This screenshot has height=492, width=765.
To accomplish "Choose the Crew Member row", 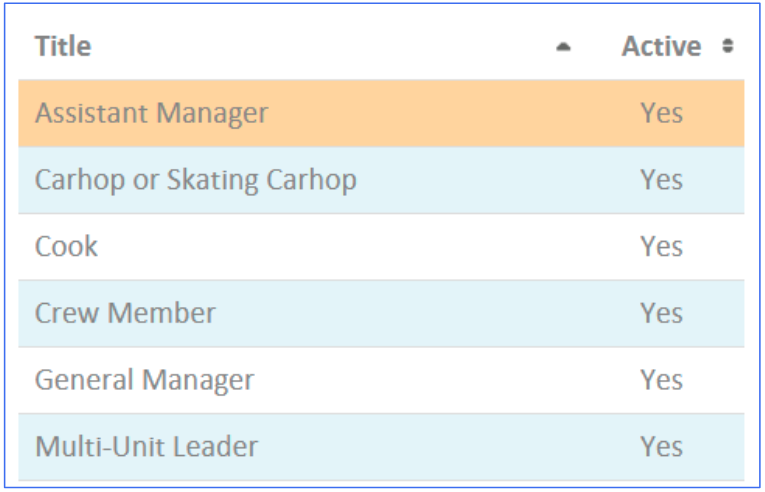I will click(x=382, y=313).
